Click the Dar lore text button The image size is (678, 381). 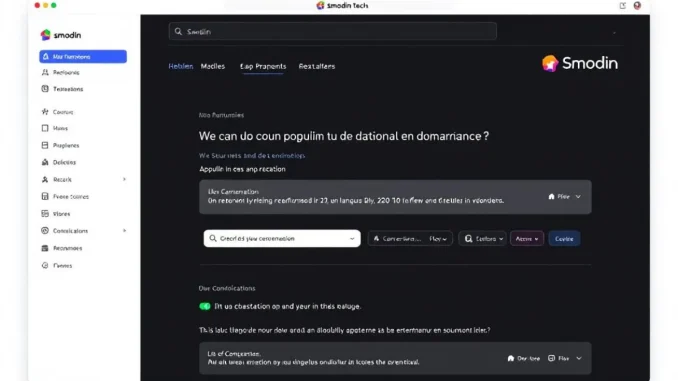[x=528, y=358]
